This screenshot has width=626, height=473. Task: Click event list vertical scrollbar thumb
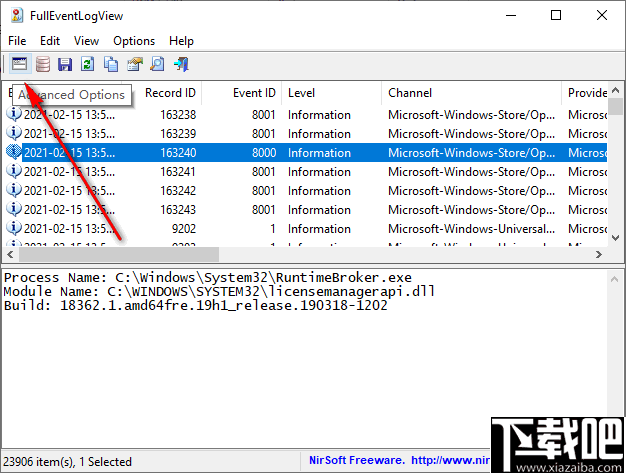click(x=615, y=106)
